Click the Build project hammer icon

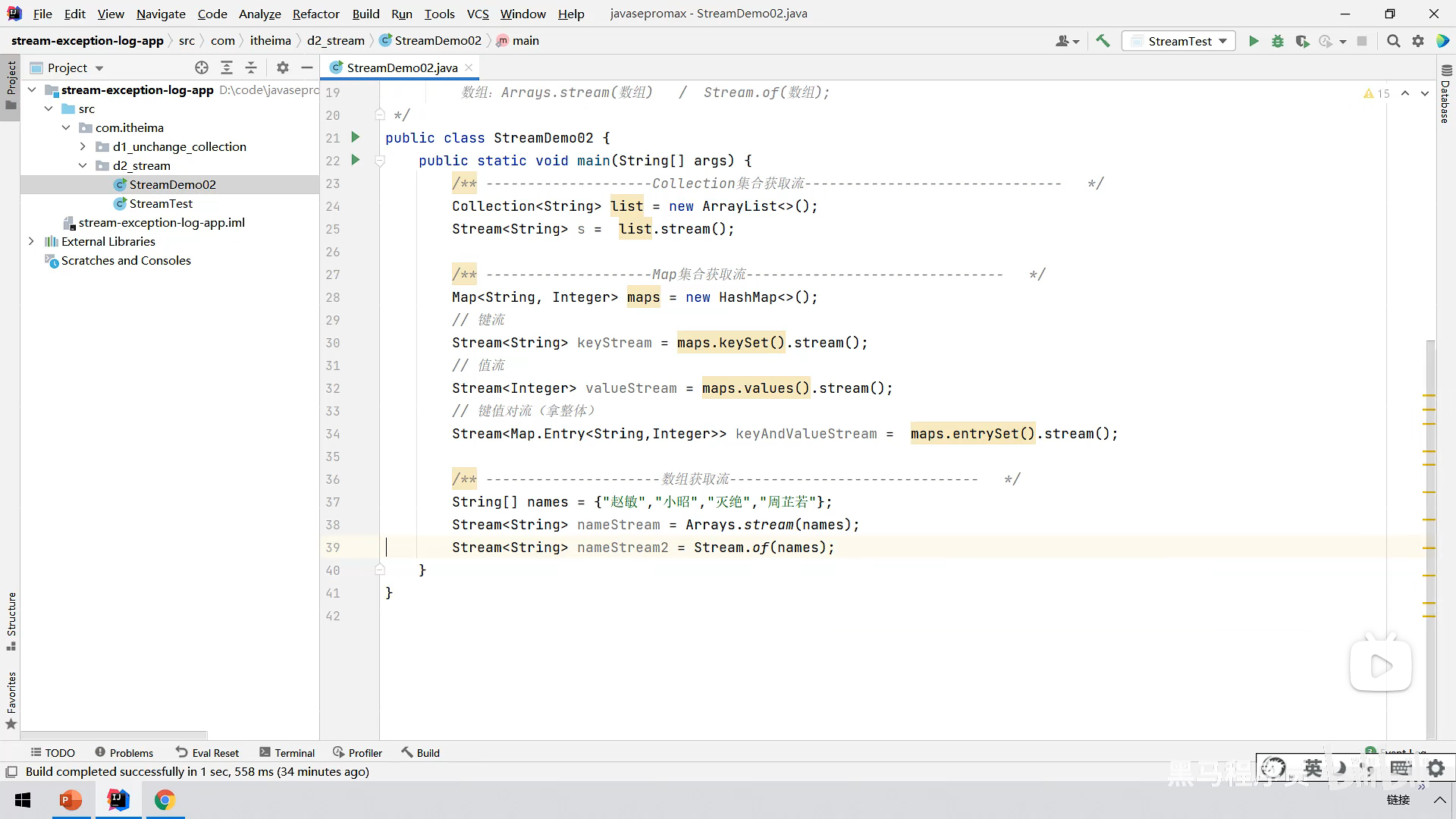coord(1103,41)
